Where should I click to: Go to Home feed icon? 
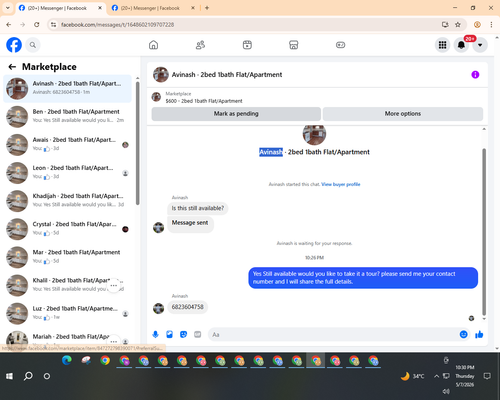pos(153,45)
